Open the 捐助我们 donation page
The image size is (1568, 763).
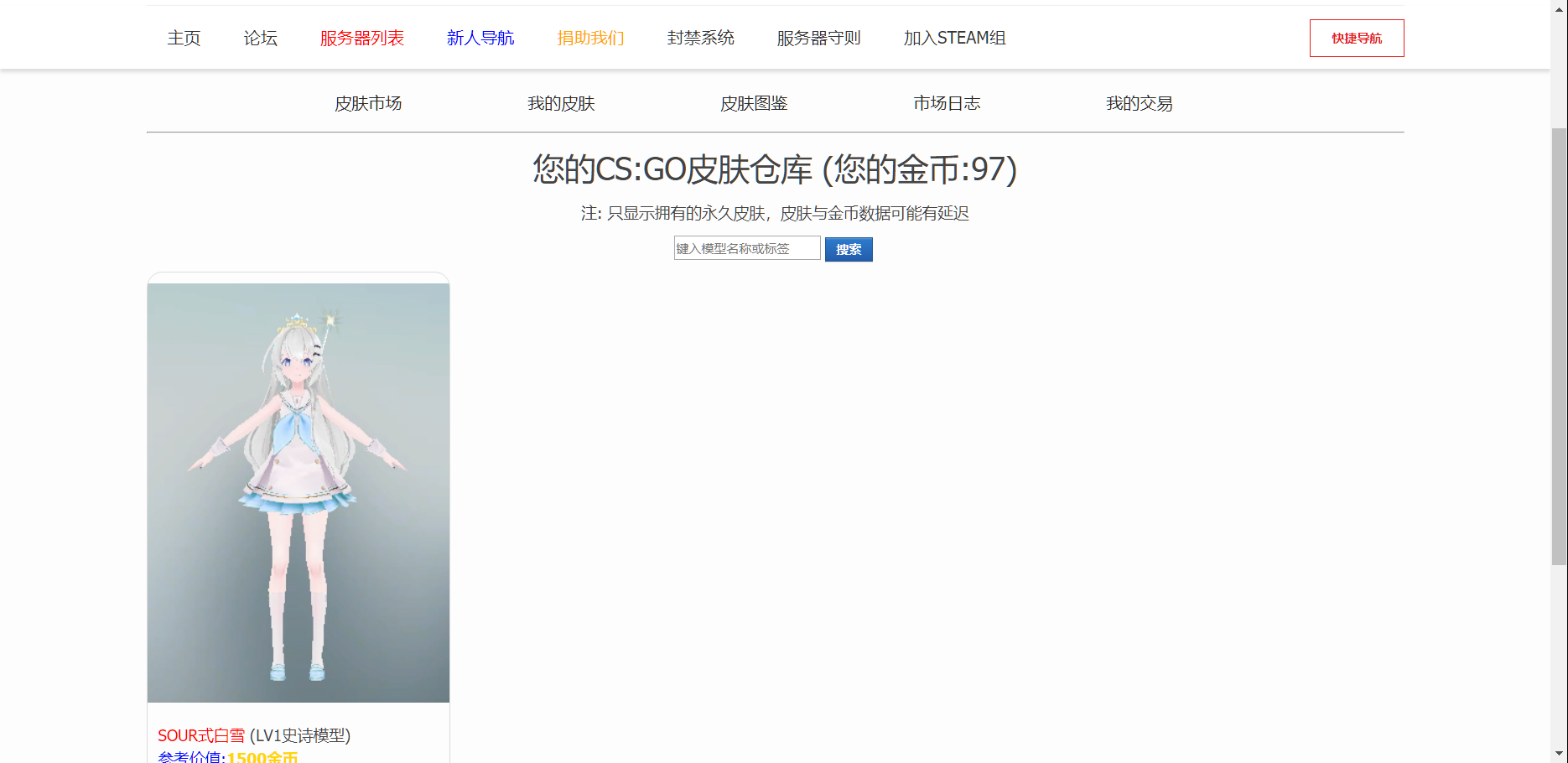[x=589, y=38]
